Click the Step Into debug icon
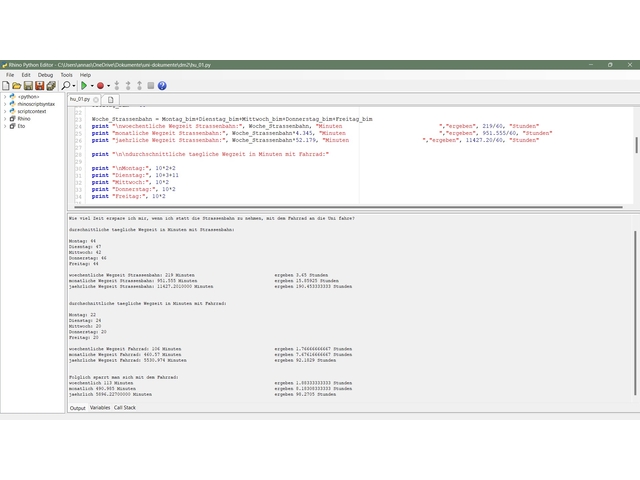Screen dimensions: 640x480 coord(117,86)
